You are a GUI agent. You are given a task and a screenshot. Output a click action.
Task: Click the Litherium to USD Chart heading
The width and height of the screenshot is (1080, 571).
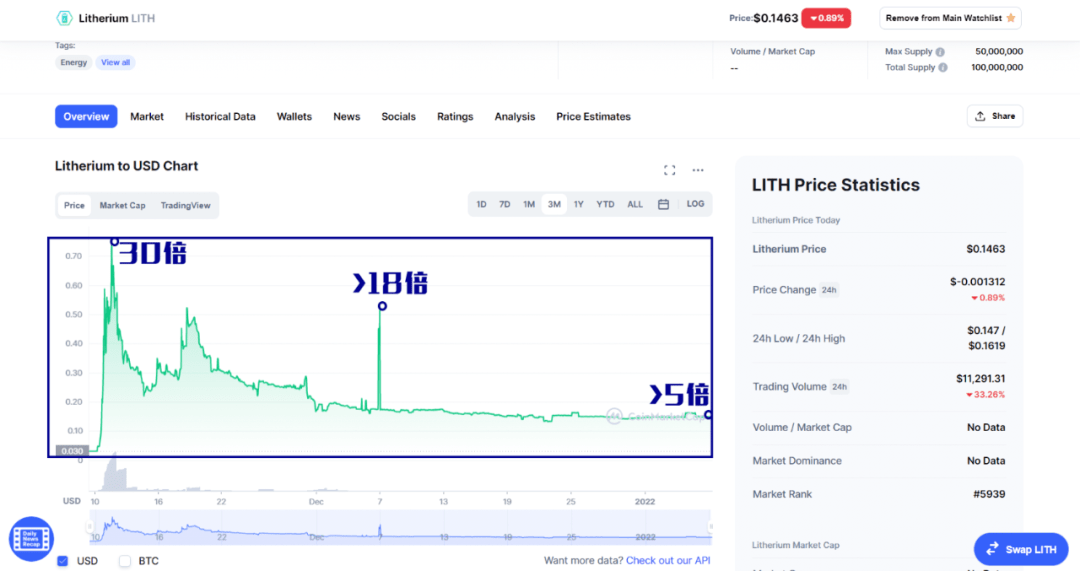(x=126, y=166)
